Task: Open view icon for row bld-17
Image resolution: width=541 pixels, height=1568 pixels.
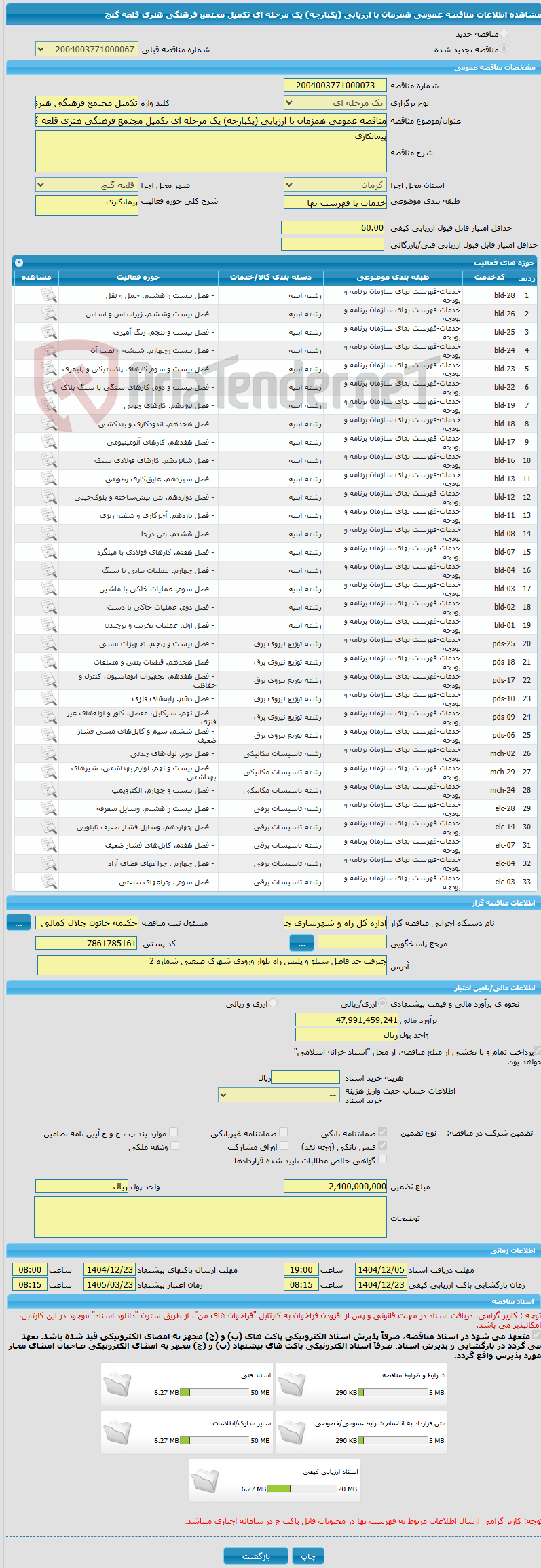Action: click(49, 442)
